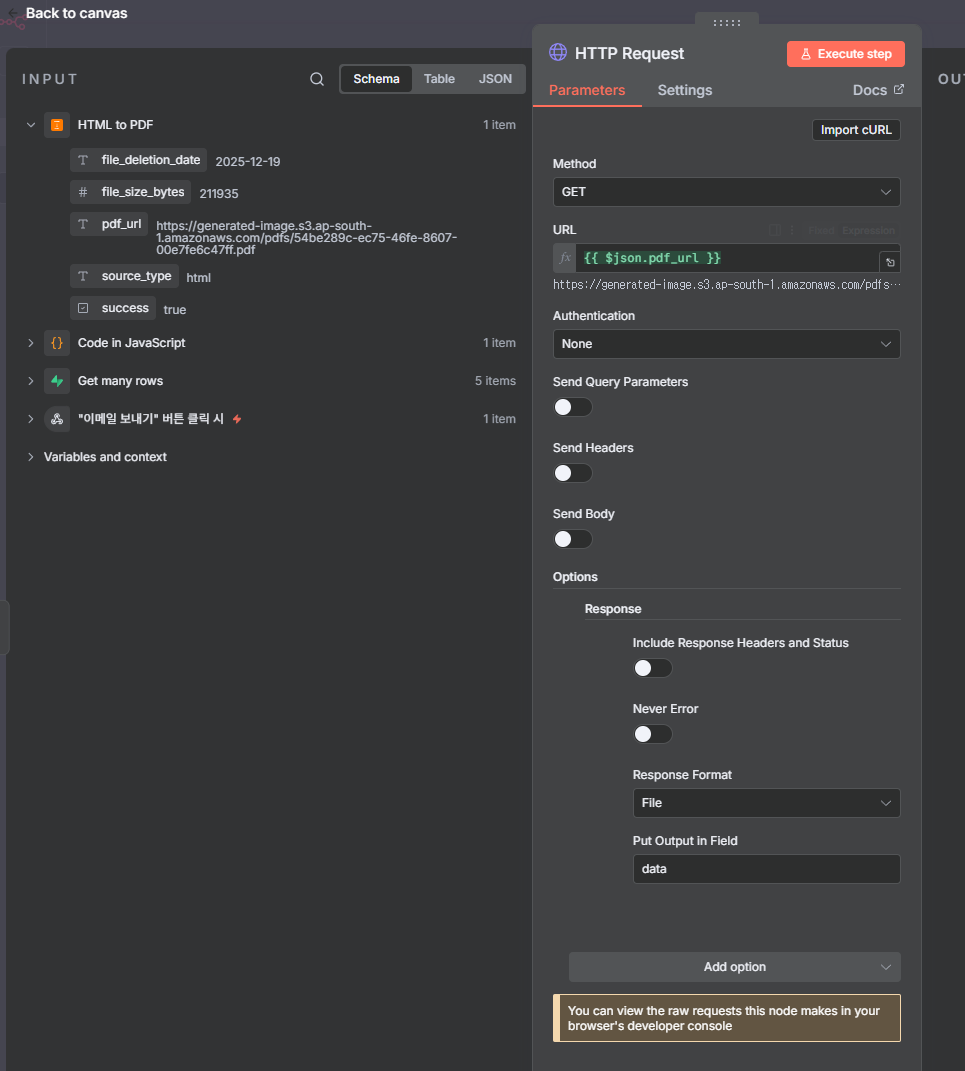Open the Docs external link
This screenshot has width=965, height=1071.
(x=878, y=90)
